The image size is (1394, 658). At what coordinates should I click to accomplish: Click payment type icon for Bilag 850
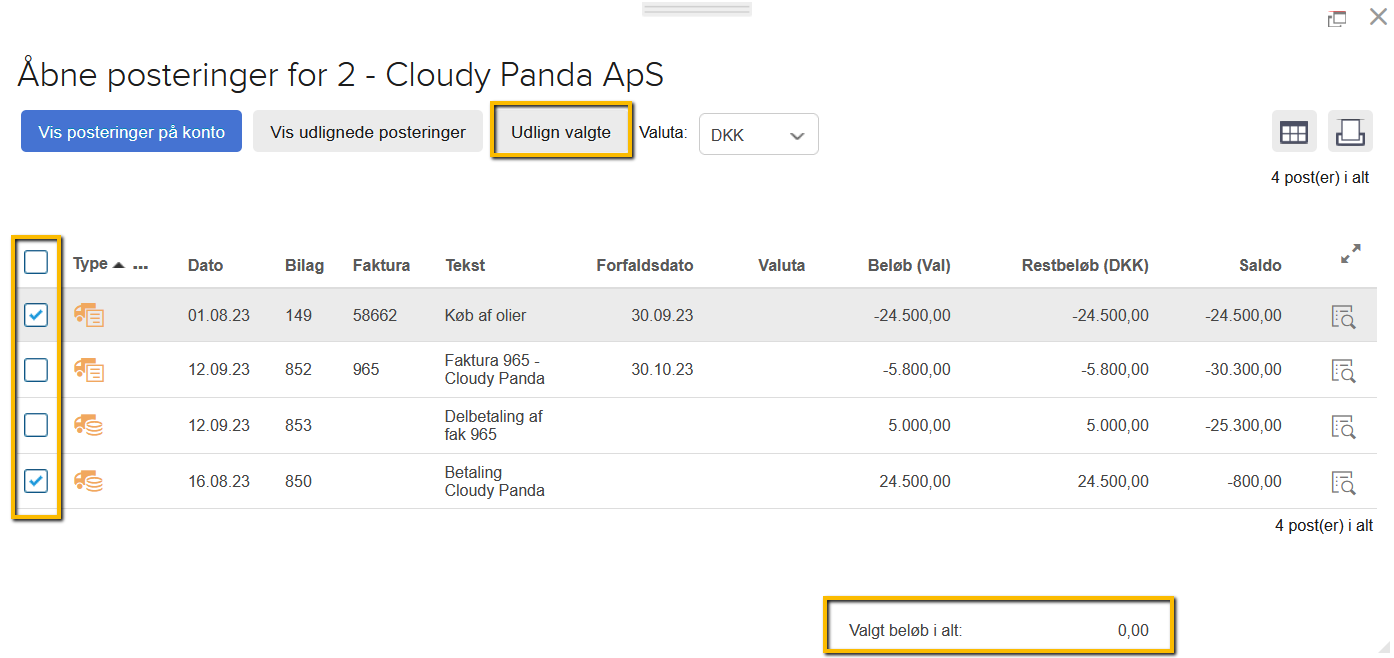(89, 482)
